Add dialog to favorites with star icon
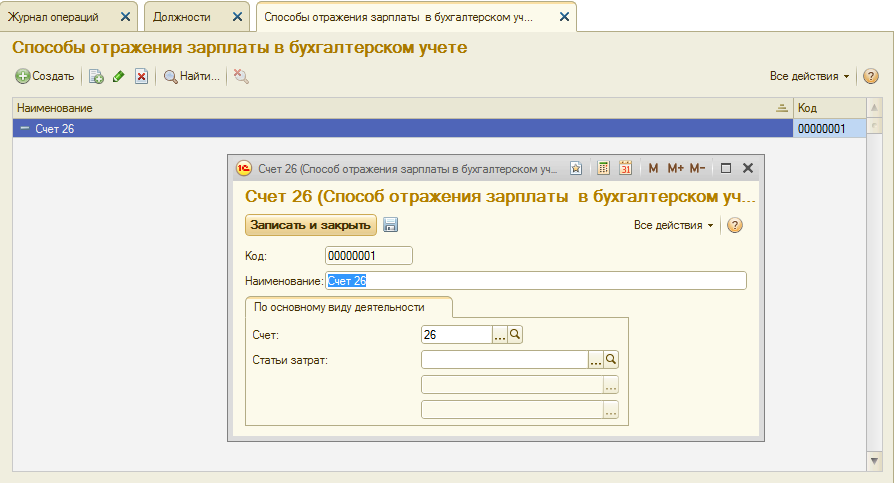 pos(576,169)
